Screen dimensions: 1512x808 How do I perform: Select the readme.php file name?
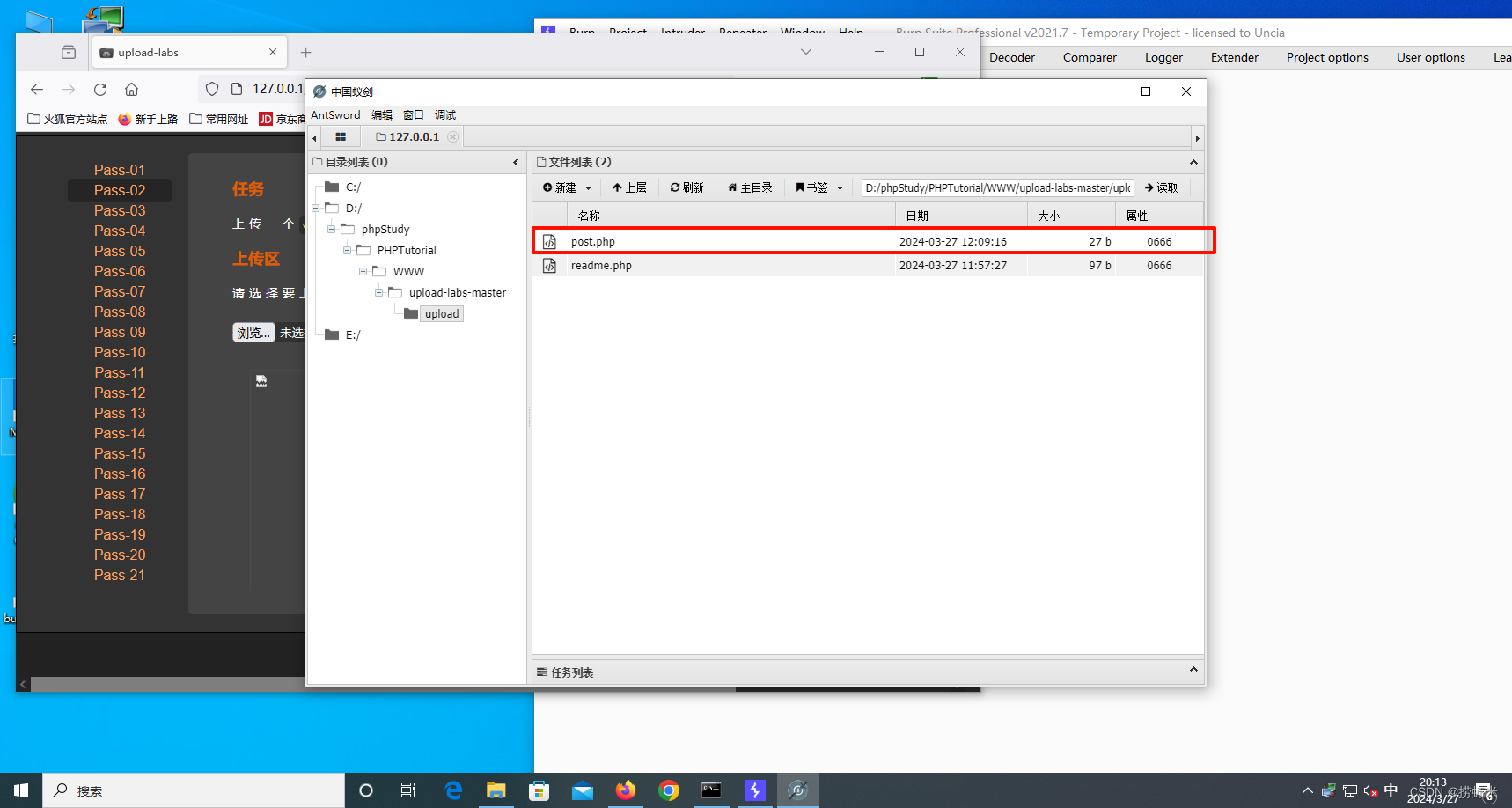tap(601, 266)
